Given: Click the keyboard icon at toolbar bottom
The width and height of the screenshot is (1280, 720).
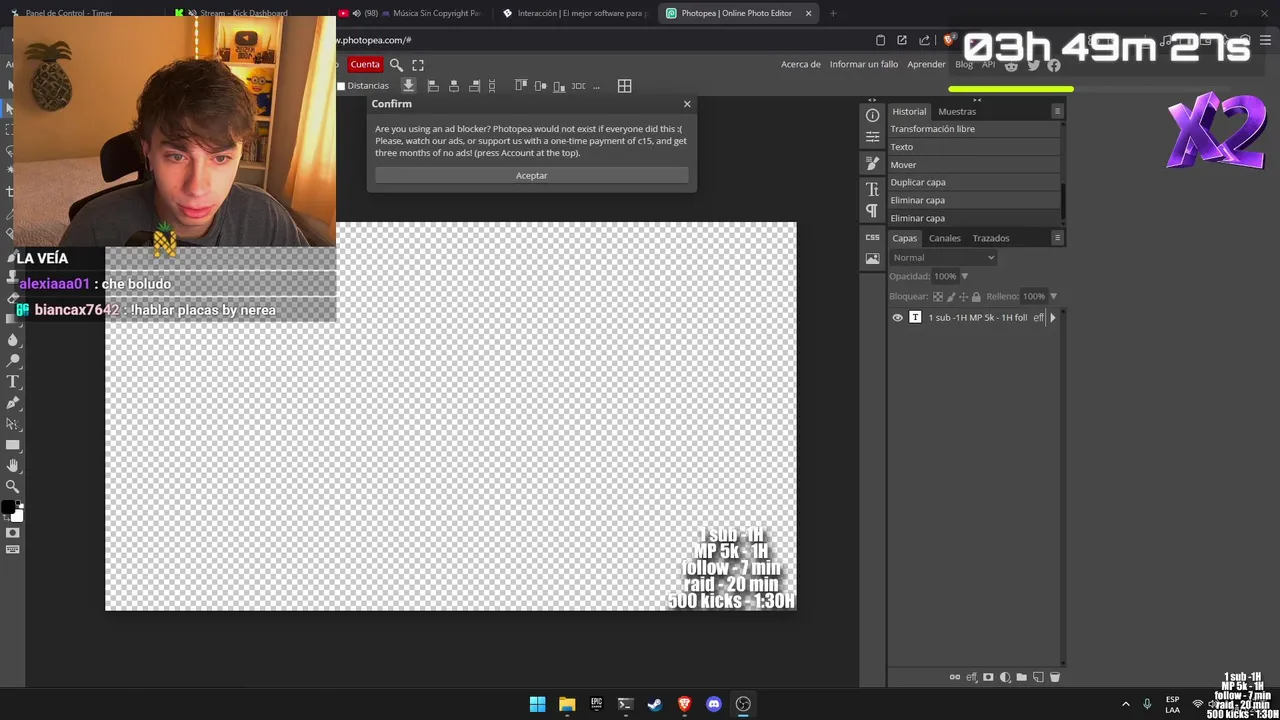Looking at the screenshot, I should [x=13, y=549].
